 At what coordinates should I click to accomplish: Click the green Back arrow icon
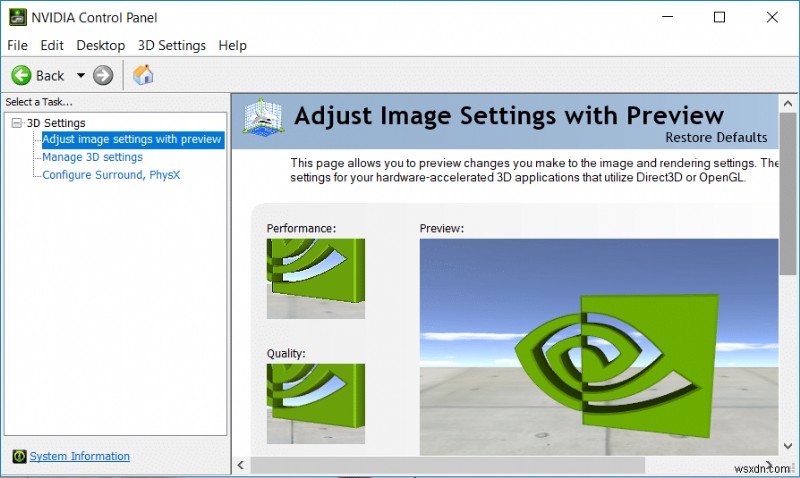(21, 75)
